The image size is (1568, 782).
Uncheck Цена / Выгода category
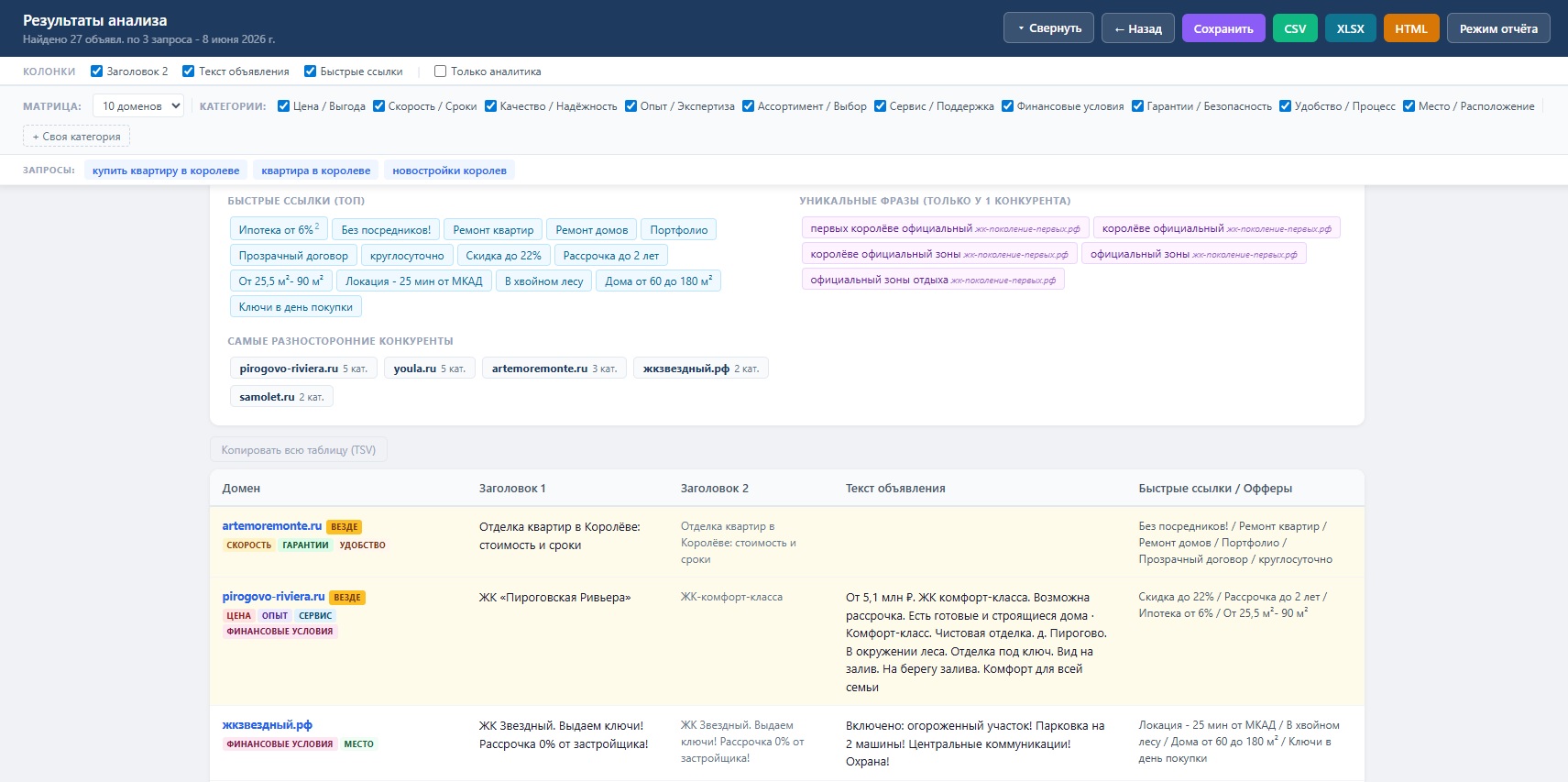283,106
